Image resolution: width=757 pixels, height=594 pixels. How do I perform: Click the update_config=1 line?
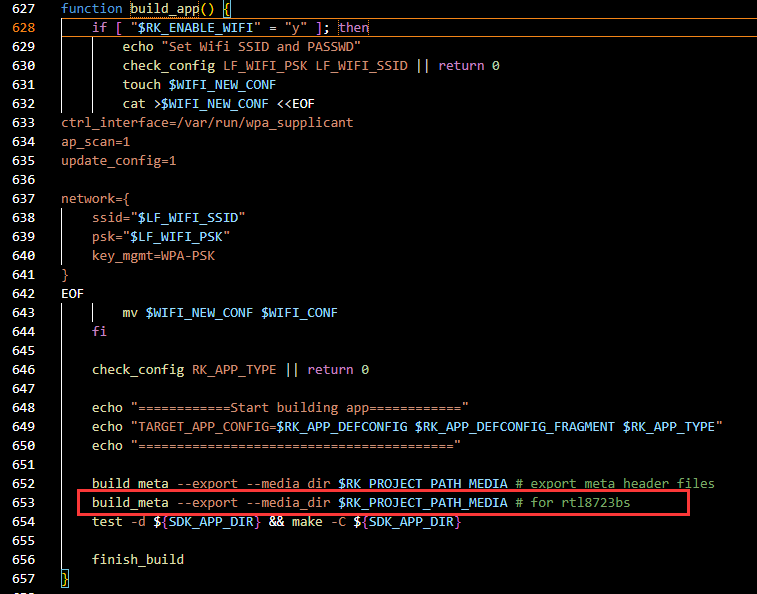[119, 161]
